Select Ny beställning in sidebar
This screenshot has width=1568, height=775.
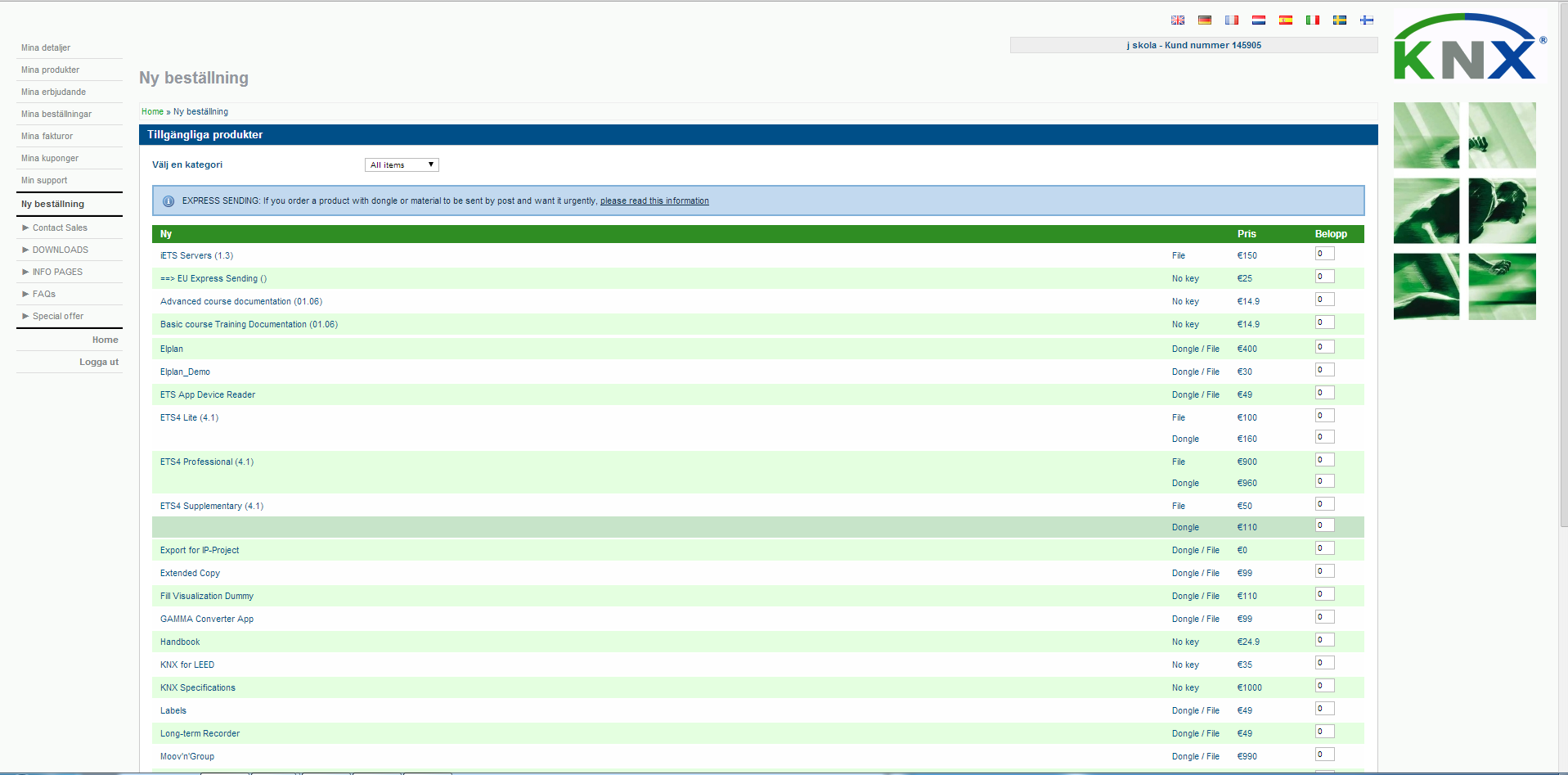click(x=52, y=205)
